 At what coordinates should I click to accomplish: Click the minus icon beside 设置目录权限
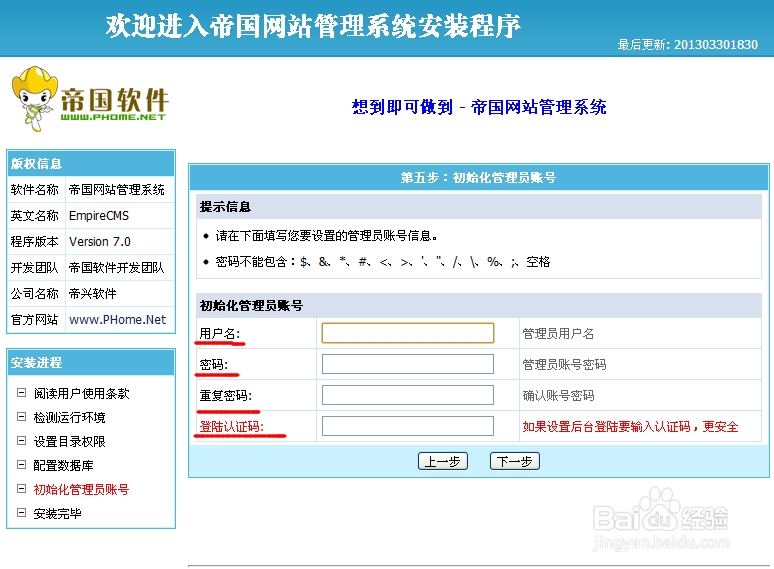[x=21, y=441]
